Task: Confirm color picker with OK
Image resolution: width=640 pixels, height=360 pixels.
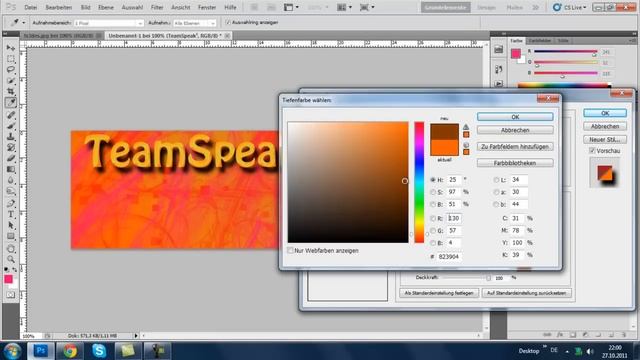Action: (x=515, y=117)
